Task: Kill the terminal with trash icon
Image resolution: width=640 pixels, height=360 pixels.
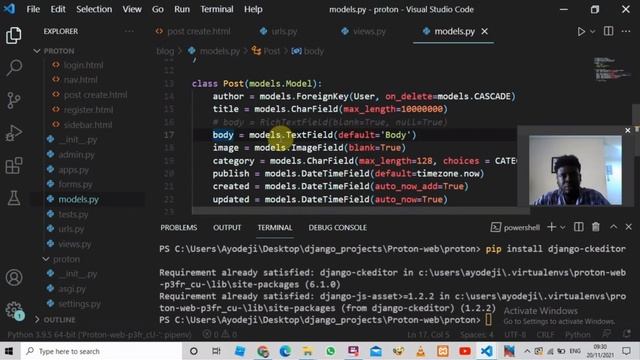Action: (x=596, y=227)
